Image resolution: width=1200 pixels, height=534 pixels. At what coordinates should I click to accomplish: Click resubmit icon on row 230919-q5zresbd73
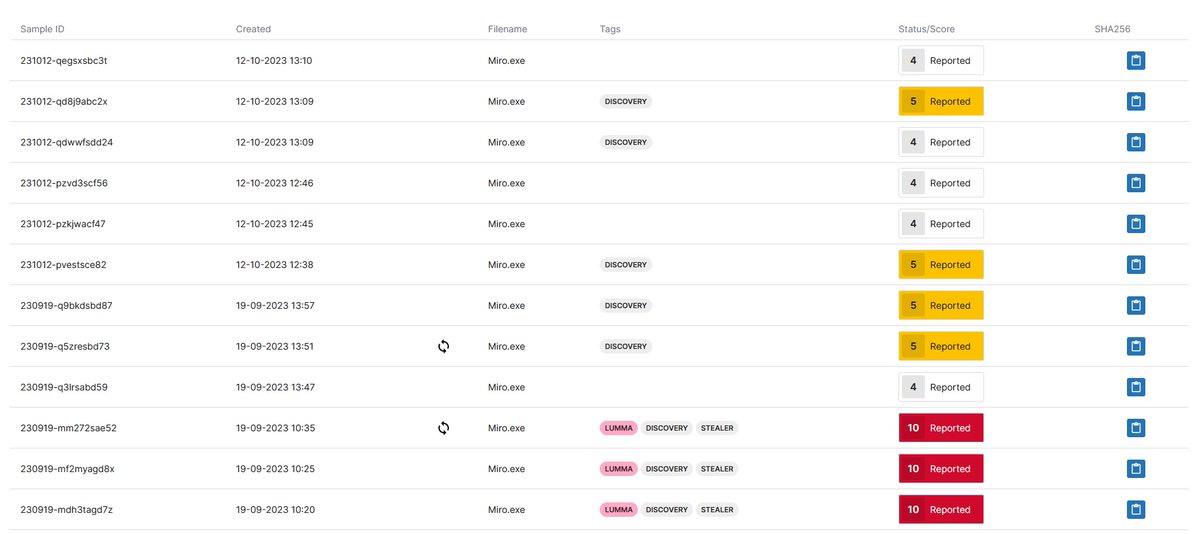[x=444, y=346]
